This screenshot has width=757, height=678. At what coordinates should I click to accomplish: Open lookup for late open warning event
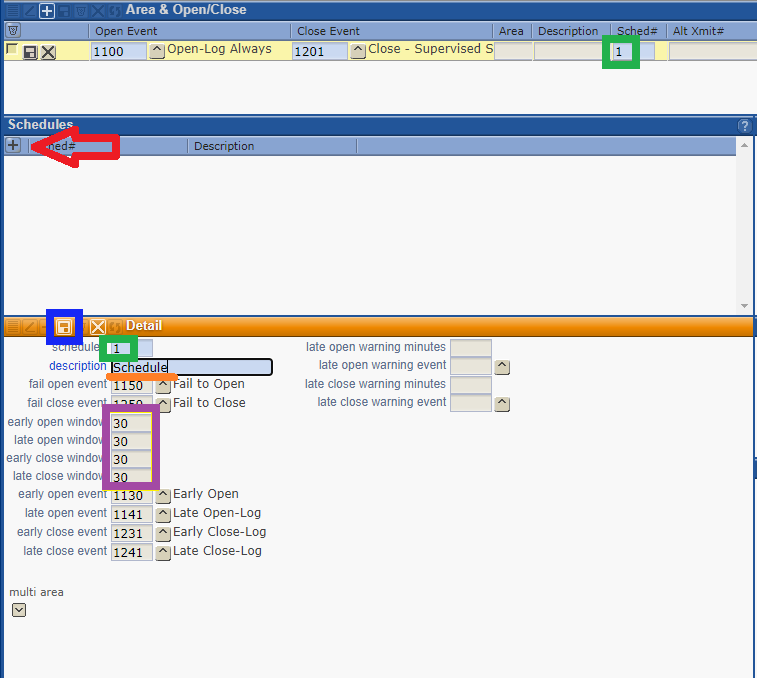point(502,367)
